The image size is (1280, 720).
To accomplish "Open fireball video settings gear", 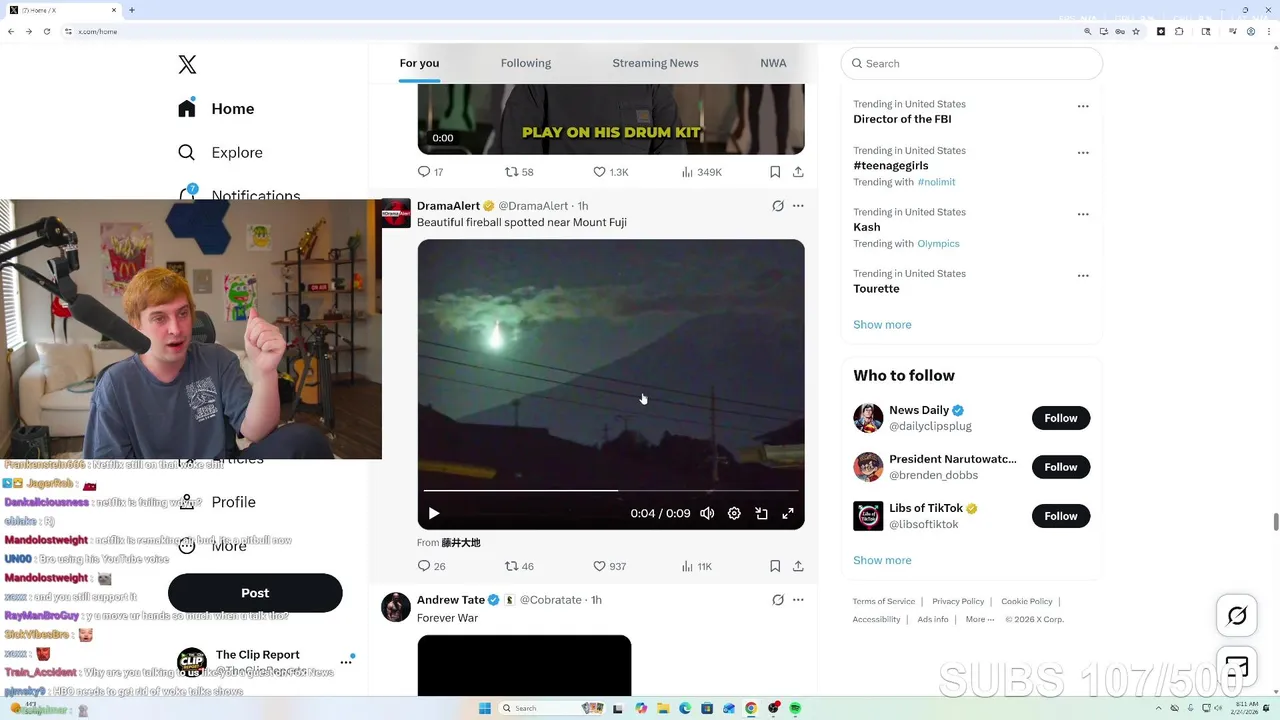I will click(734, 513).
